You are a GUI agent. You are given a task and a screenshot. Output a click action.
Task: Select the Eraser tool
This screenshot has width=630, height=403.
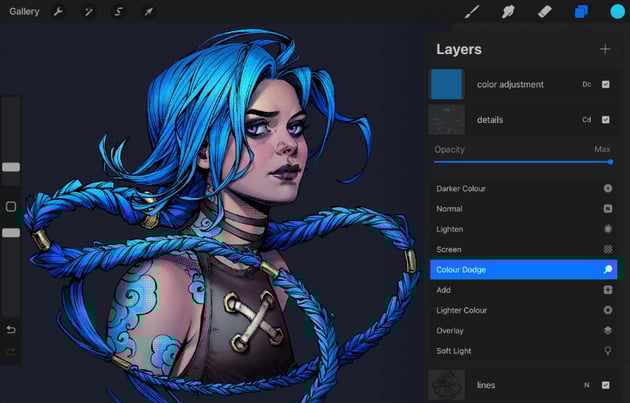(544, 12)
